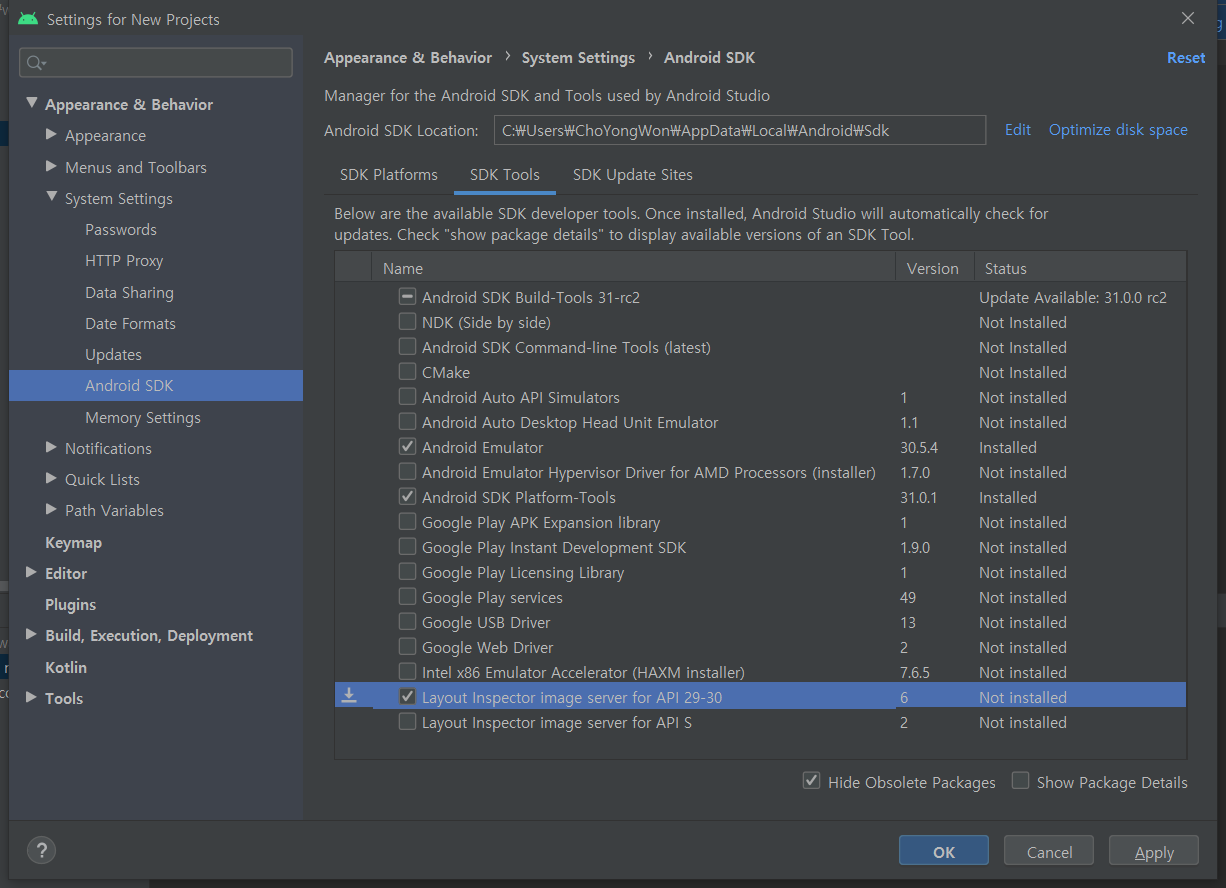Check the NDK (Side by side) checkbox
Screen dimensions: 1226x888
(x=407, y=321)
